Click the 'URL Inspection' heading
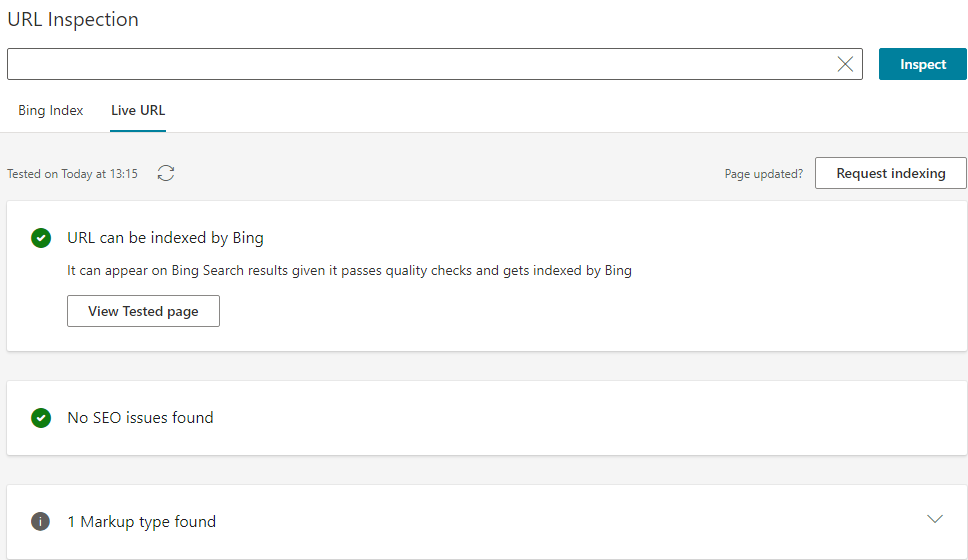This screenshot has width=968, height=560. 73,20
